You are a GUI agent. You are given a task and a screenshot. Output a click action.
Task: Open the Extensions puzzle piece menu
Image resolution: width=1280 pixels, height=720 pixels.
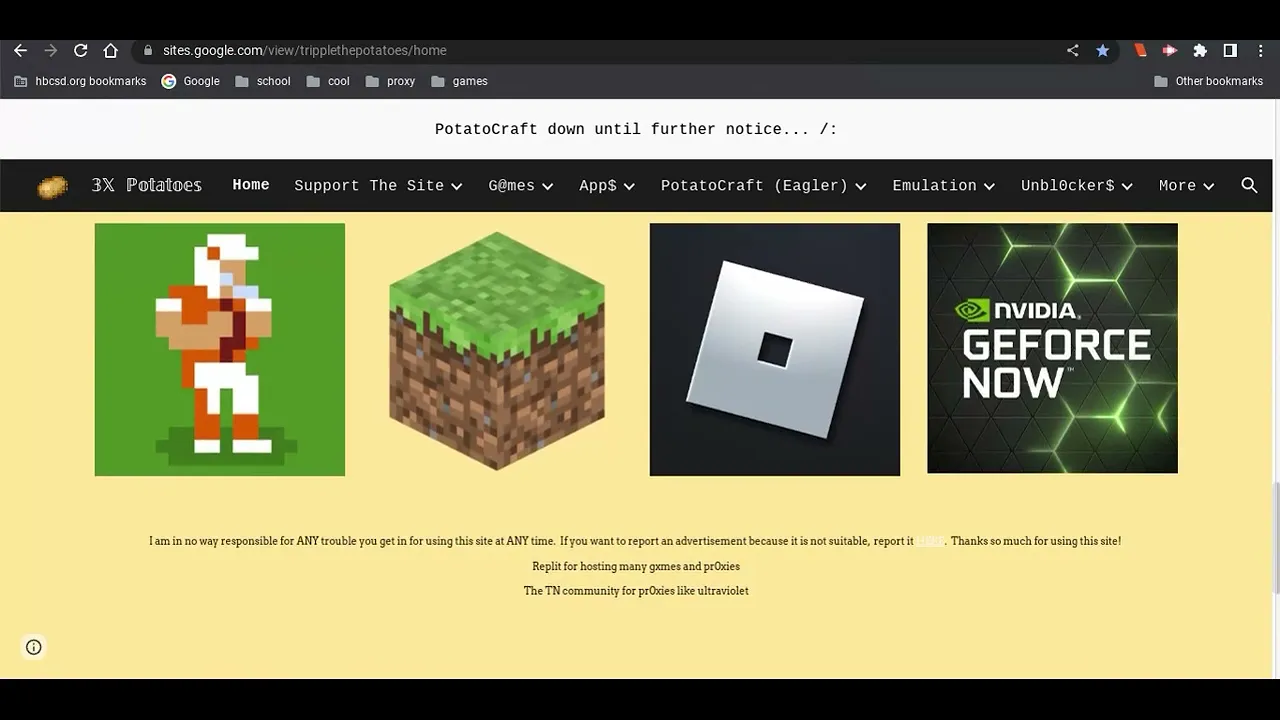(1200, 50)
